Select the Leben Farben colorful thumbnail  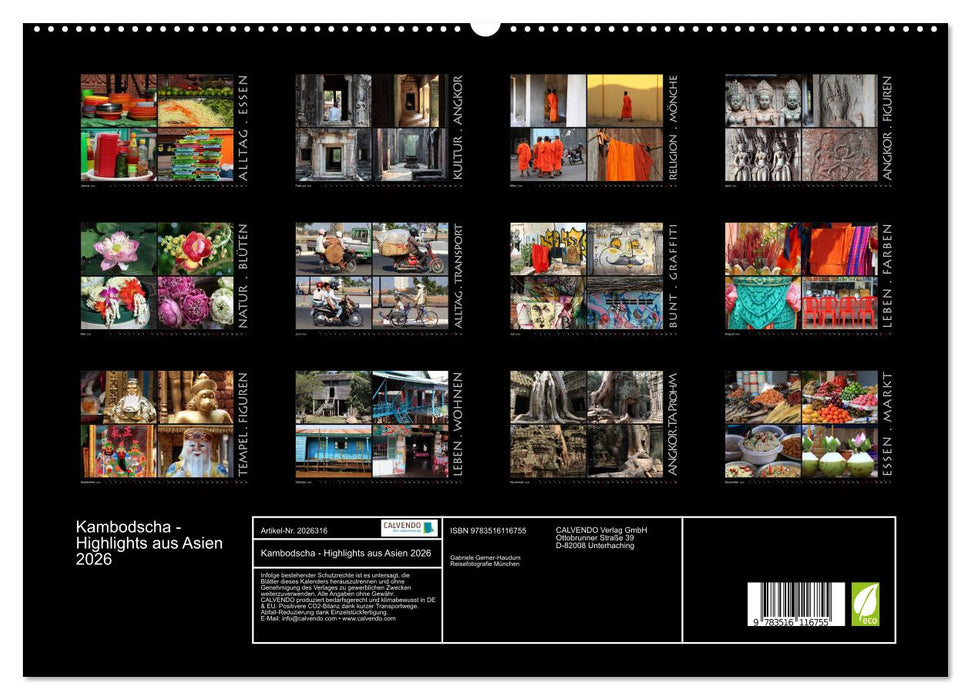[x=801, y=275]
